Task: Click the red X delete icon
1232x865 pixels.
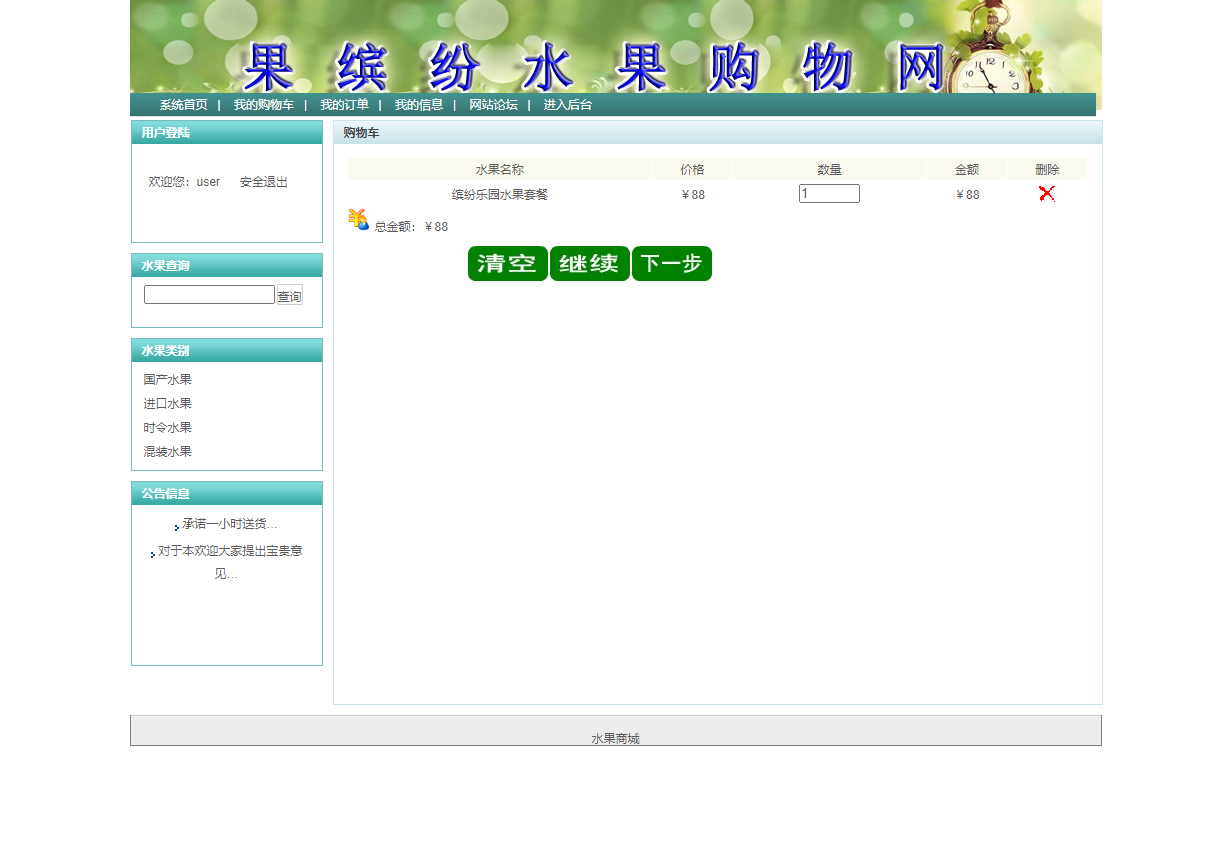Action: click(1046, 194)
